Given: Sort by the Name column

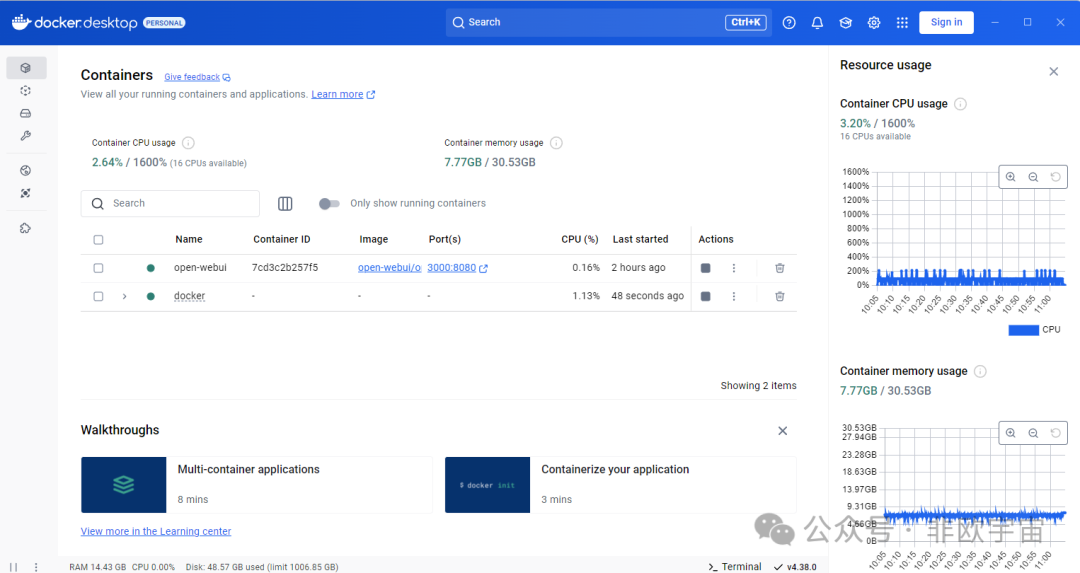Looking at the screenshot, I should [189, 239].
